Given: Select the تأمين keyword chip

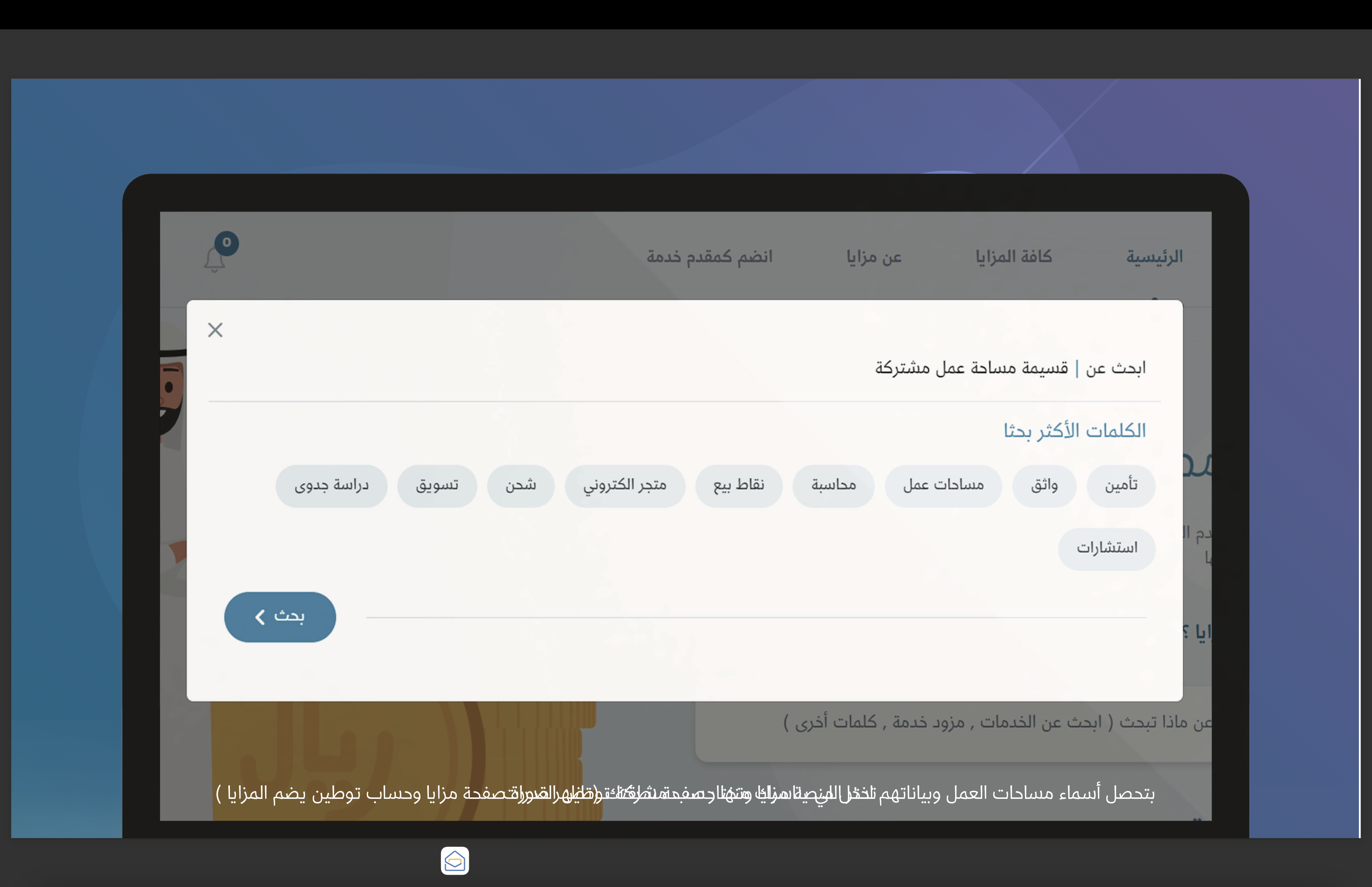Looking at the screenshot, I should [x=1120, y=486].
